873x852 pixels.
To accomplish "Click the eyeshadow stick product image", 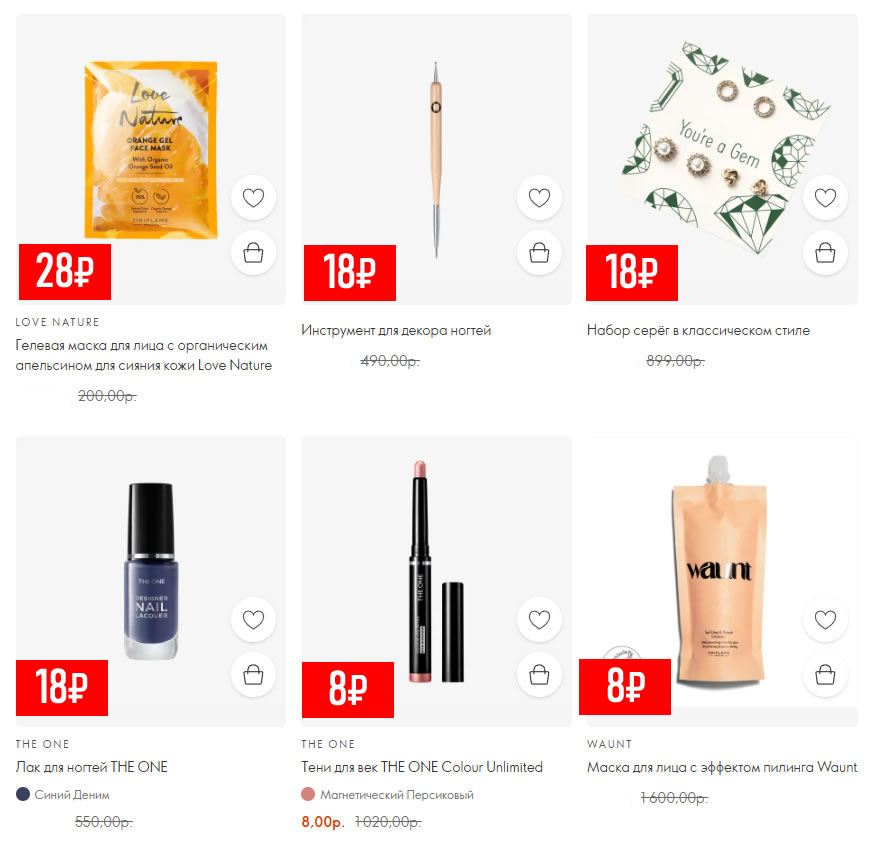I will pos(436,572).
